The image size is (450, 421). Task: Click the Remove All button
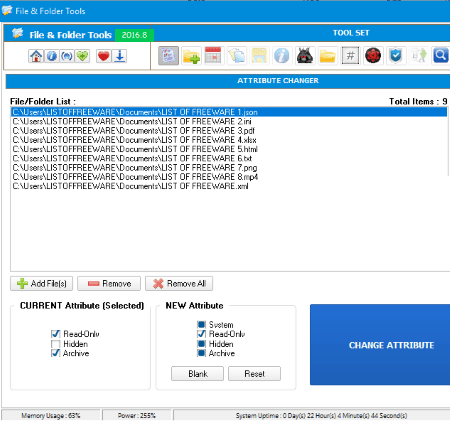click(179, 284)
